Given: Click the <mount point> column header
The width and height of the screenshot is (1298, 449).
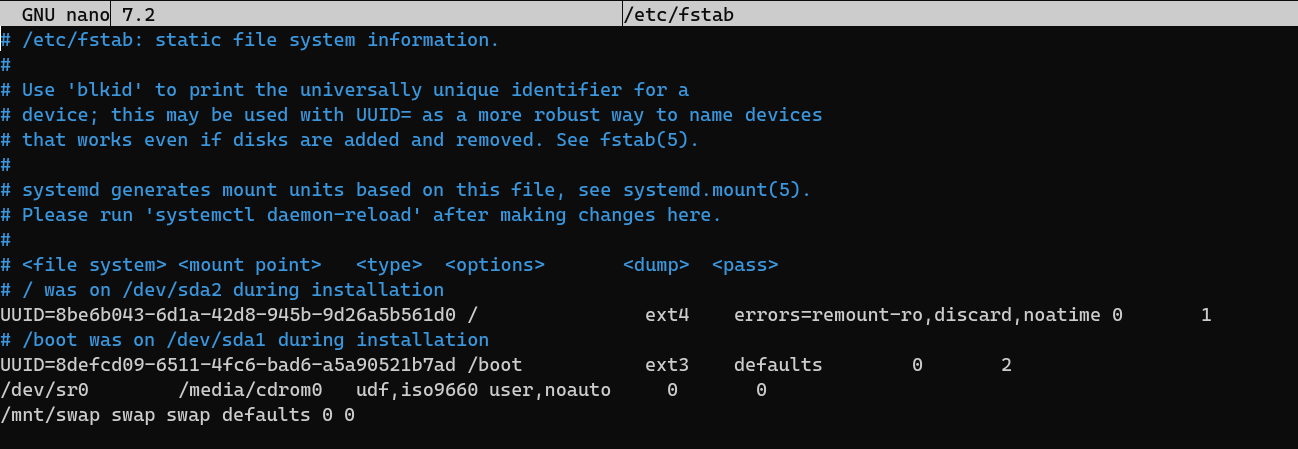Looking at the screenshot, I should (x=250, y=265).
